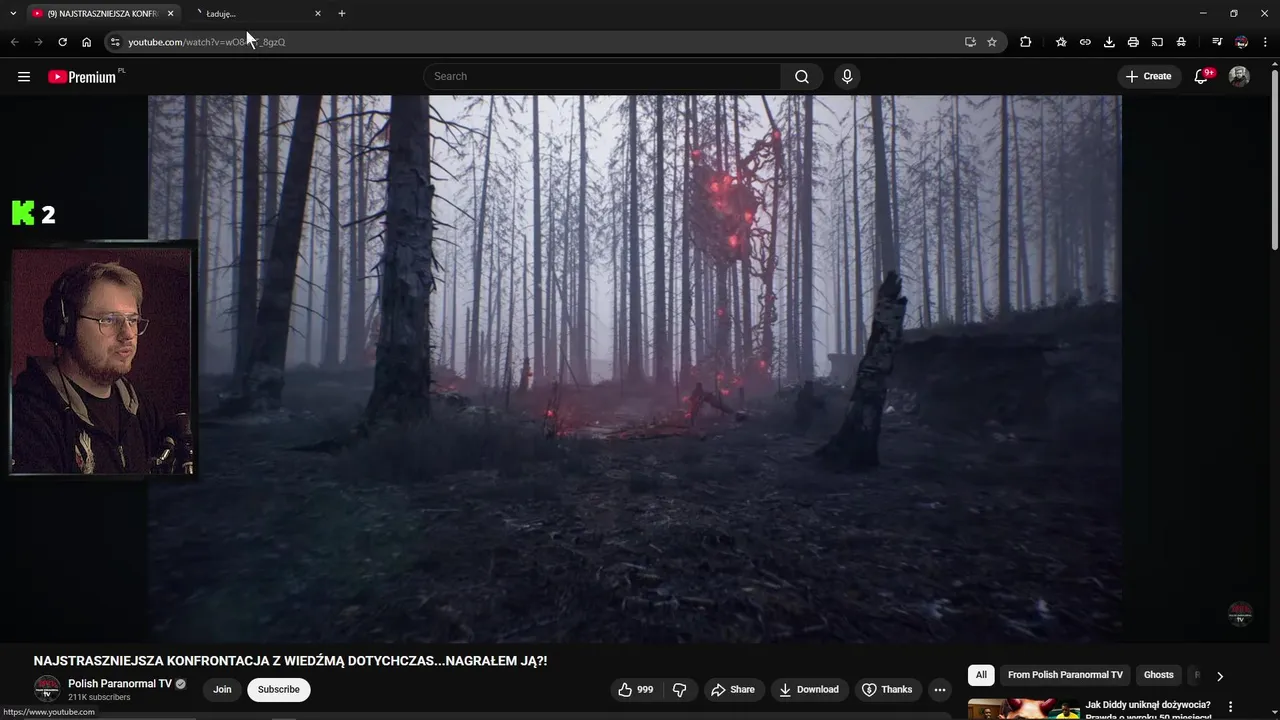Viewport: 1280px width, 720px height.
Task: Like the video with thumbs up
Action: coord(635,689)
